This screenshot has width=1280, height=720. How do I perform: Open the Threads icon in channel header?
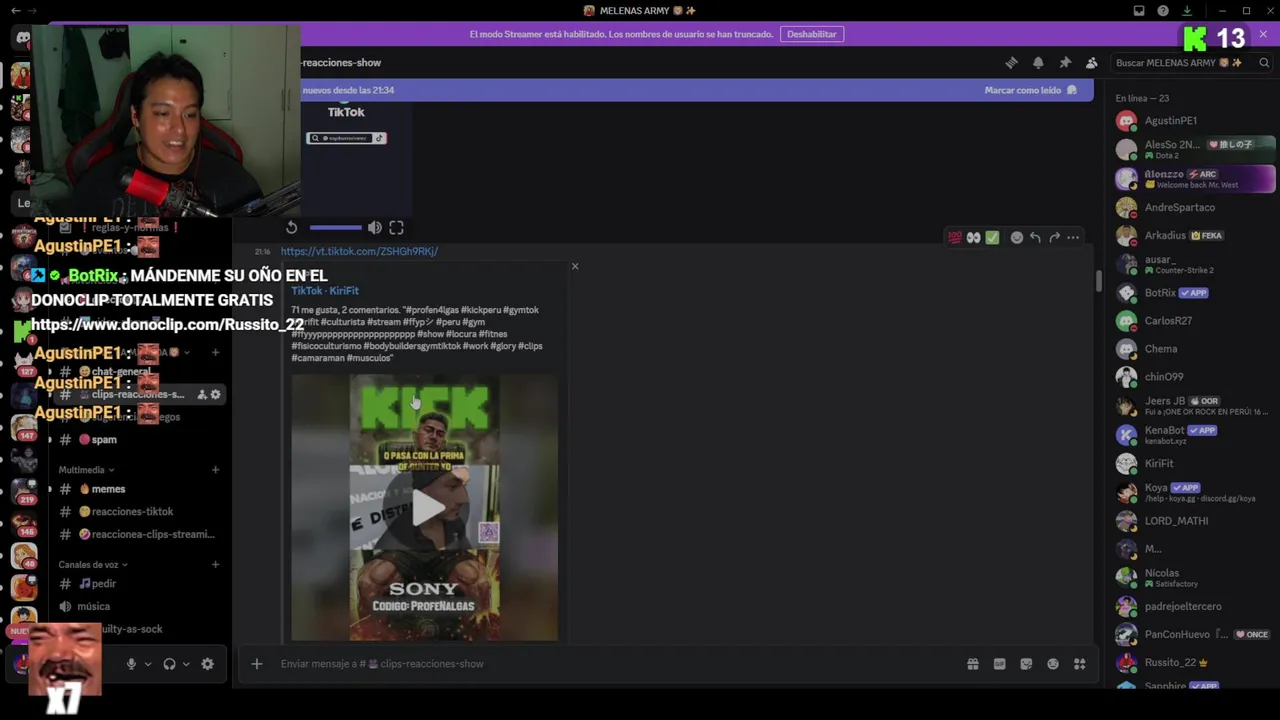(1011, 62)
